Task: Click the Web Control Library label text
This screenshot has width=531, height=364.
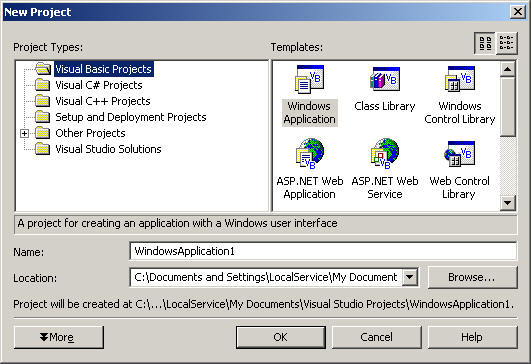Action: click(x=460, y=188)
